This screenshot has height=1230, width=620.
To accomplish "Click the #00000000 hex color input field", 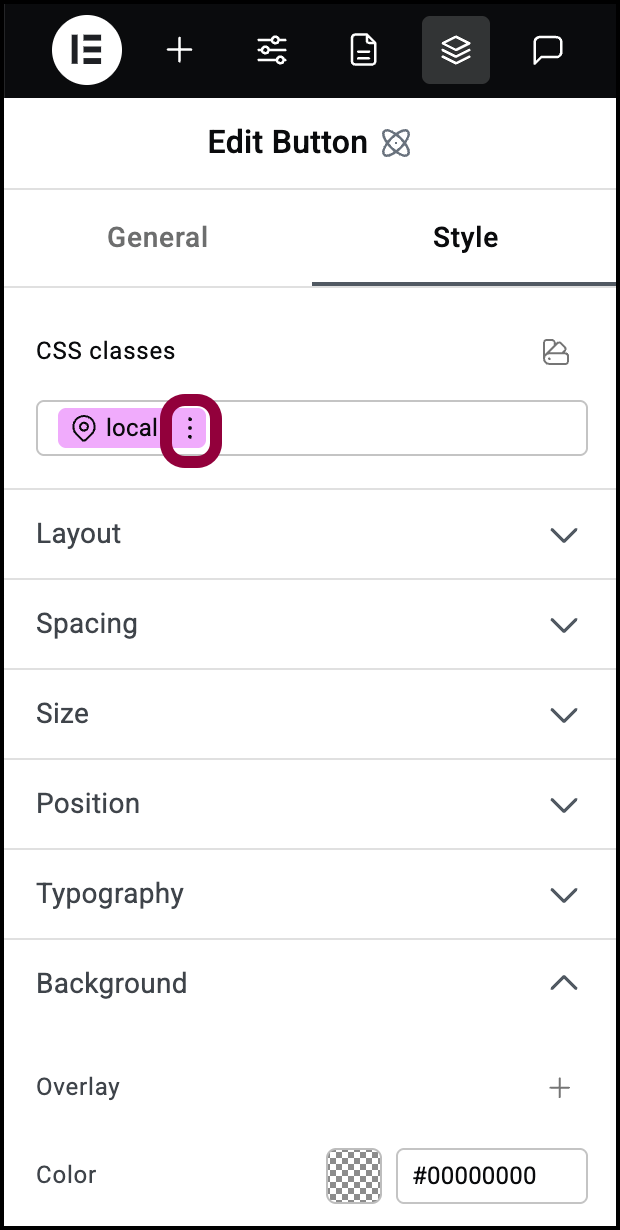I will (491, 1176).
